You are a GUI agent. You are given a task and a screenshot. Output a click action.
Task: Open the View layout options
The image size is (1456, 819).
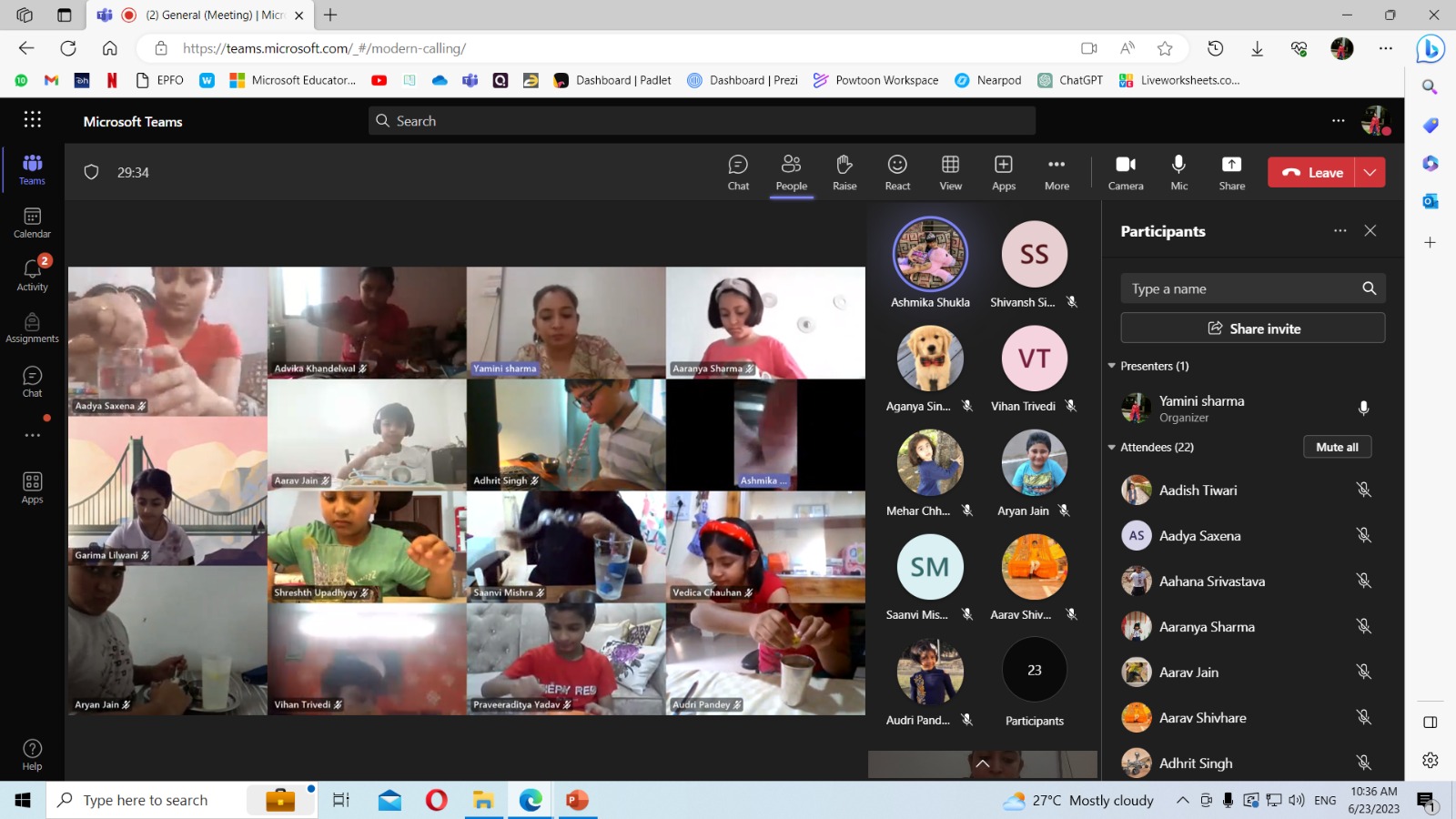(x=950, y=172)
